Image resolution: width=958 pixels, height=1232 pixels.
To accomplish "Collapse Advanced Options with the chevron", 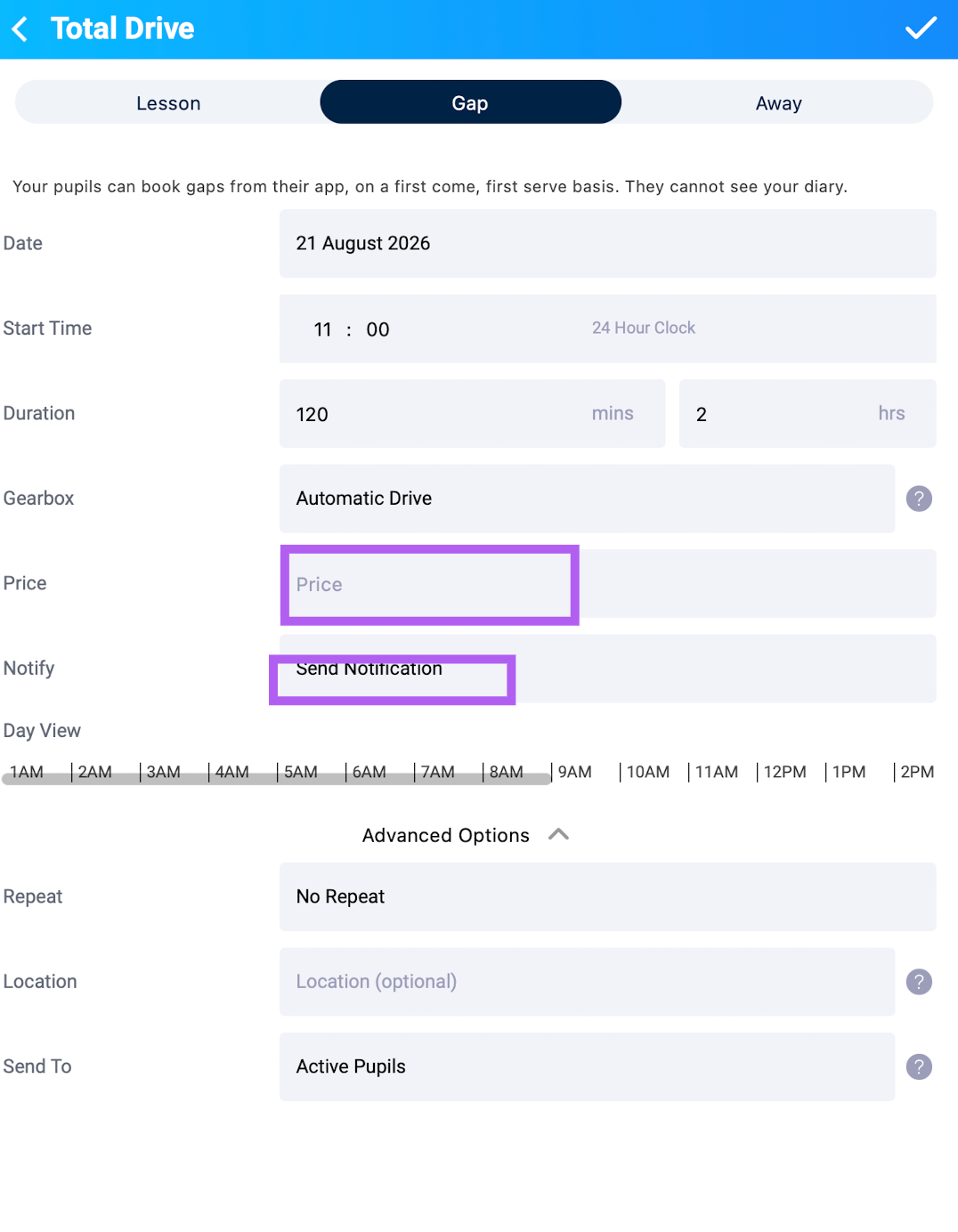I will click(558, 835).
